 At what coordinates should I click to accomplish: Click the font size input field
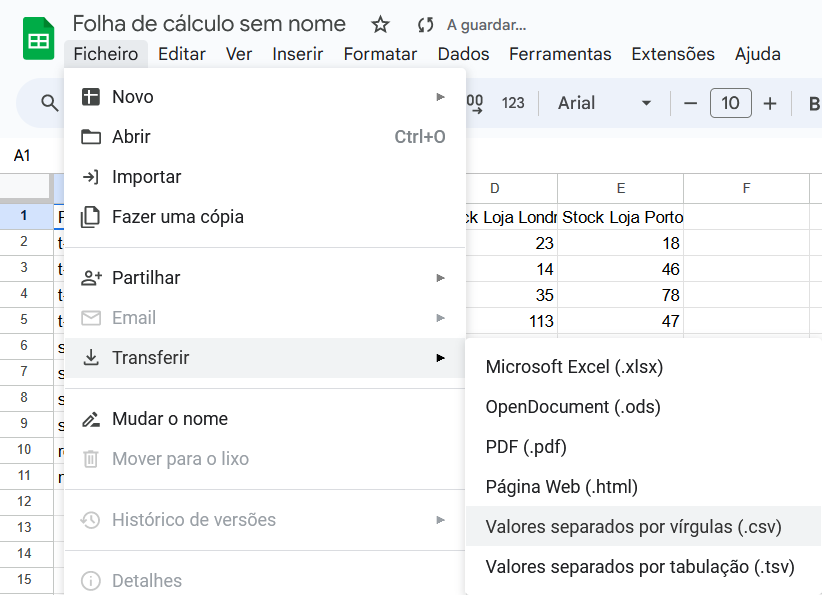point(730,103)
